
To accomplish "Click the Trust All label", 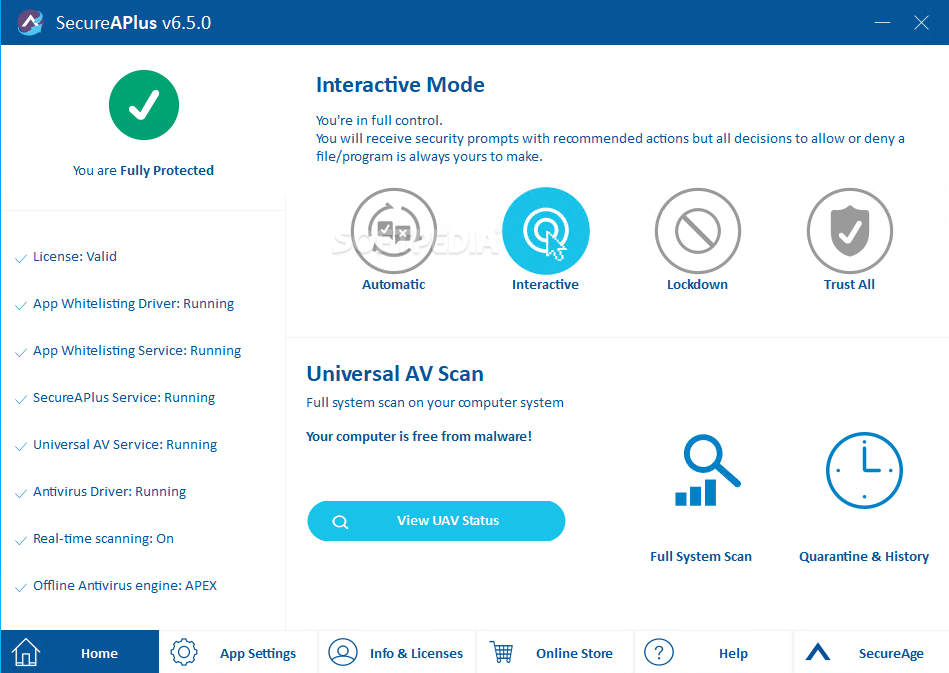I will coord(849,284).
